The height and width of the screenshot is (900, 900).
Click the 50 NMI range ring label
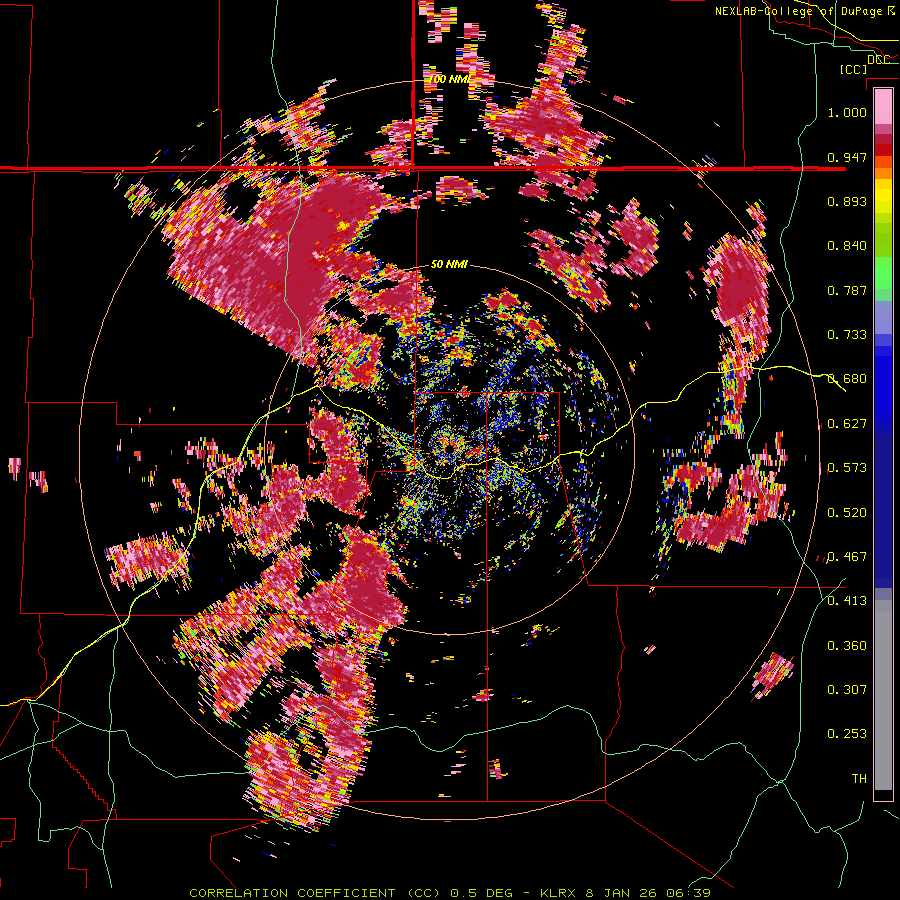pos(449,265)
